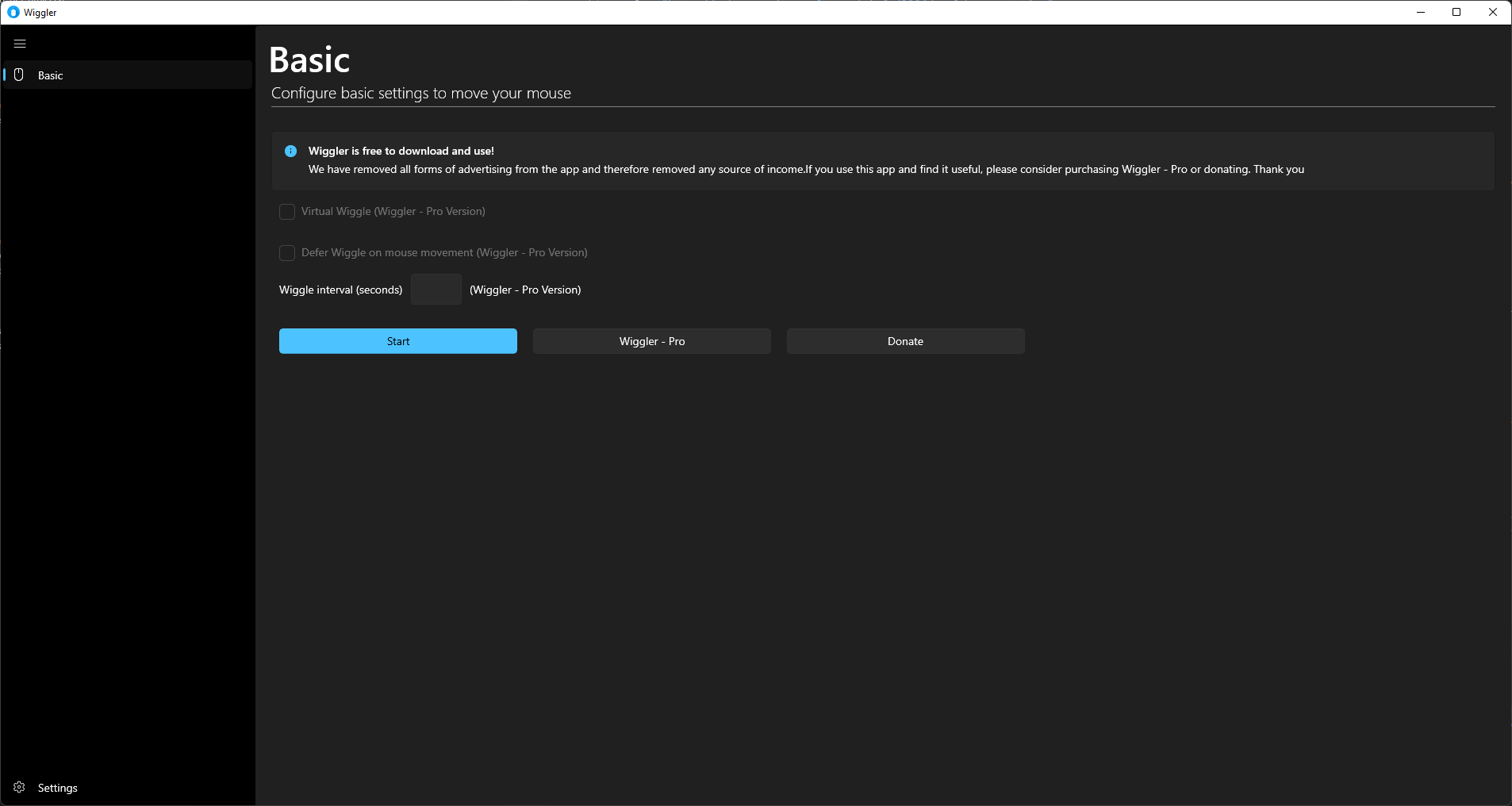The height and width of the screenshot is (806, 1512).
Task: Select Basic in the sidebar
Action: pos(50,75)
